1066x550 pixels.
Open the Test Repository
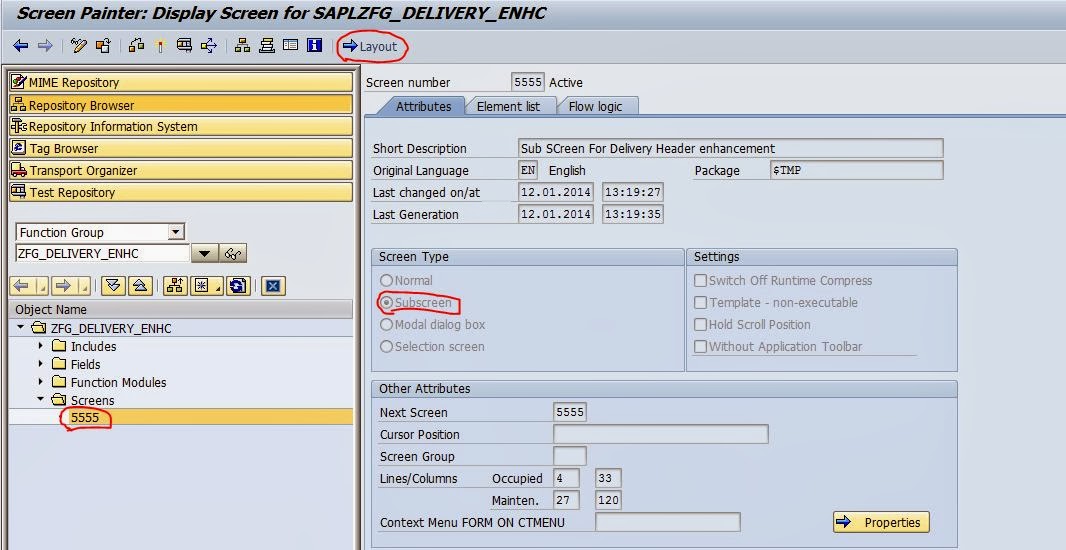click(x=181, y=192)
